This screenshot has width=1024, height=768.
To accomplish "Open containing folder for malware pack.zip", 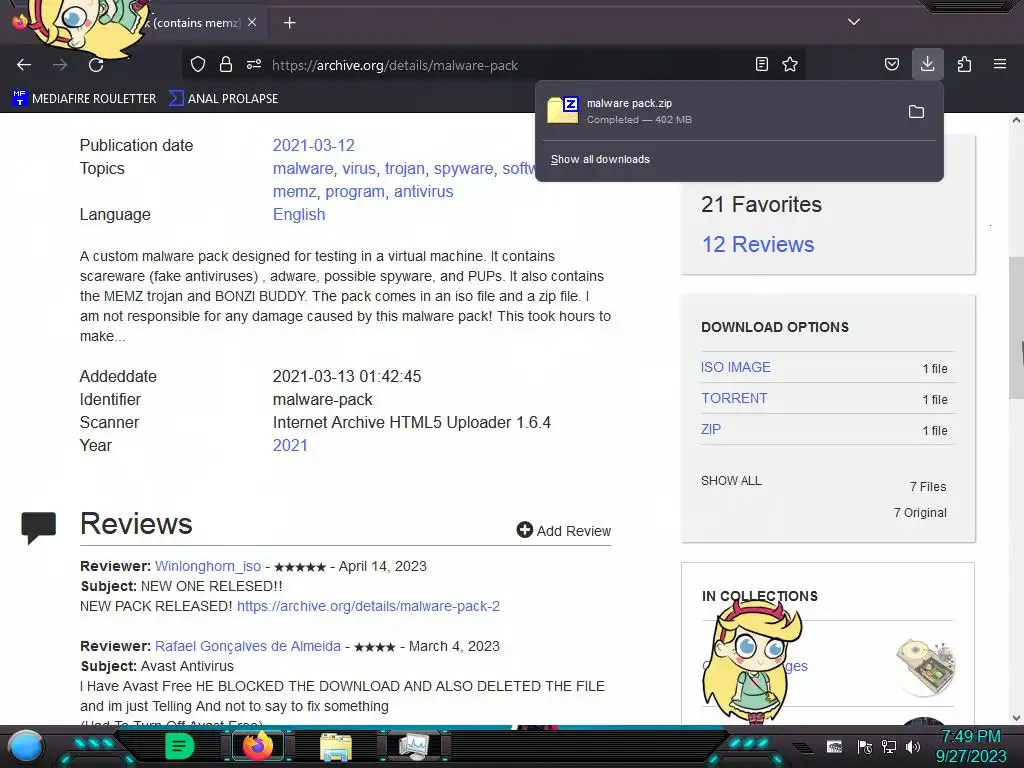I will 916,112.
